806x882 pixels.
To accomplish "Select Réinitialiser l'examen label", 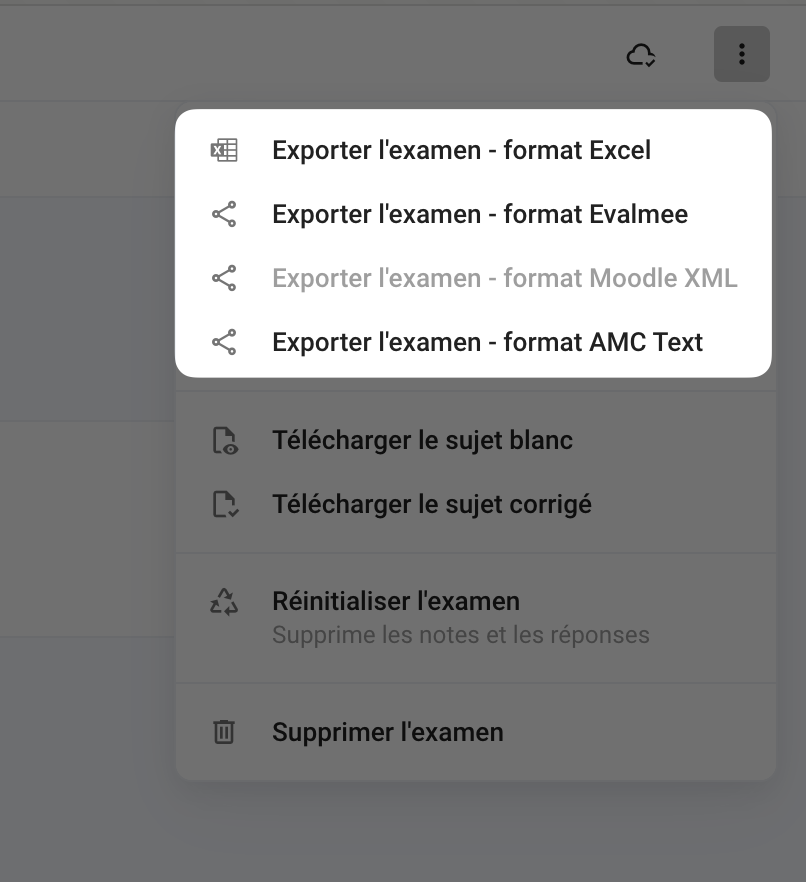I will pyautogui.click(x=395, y=601).
